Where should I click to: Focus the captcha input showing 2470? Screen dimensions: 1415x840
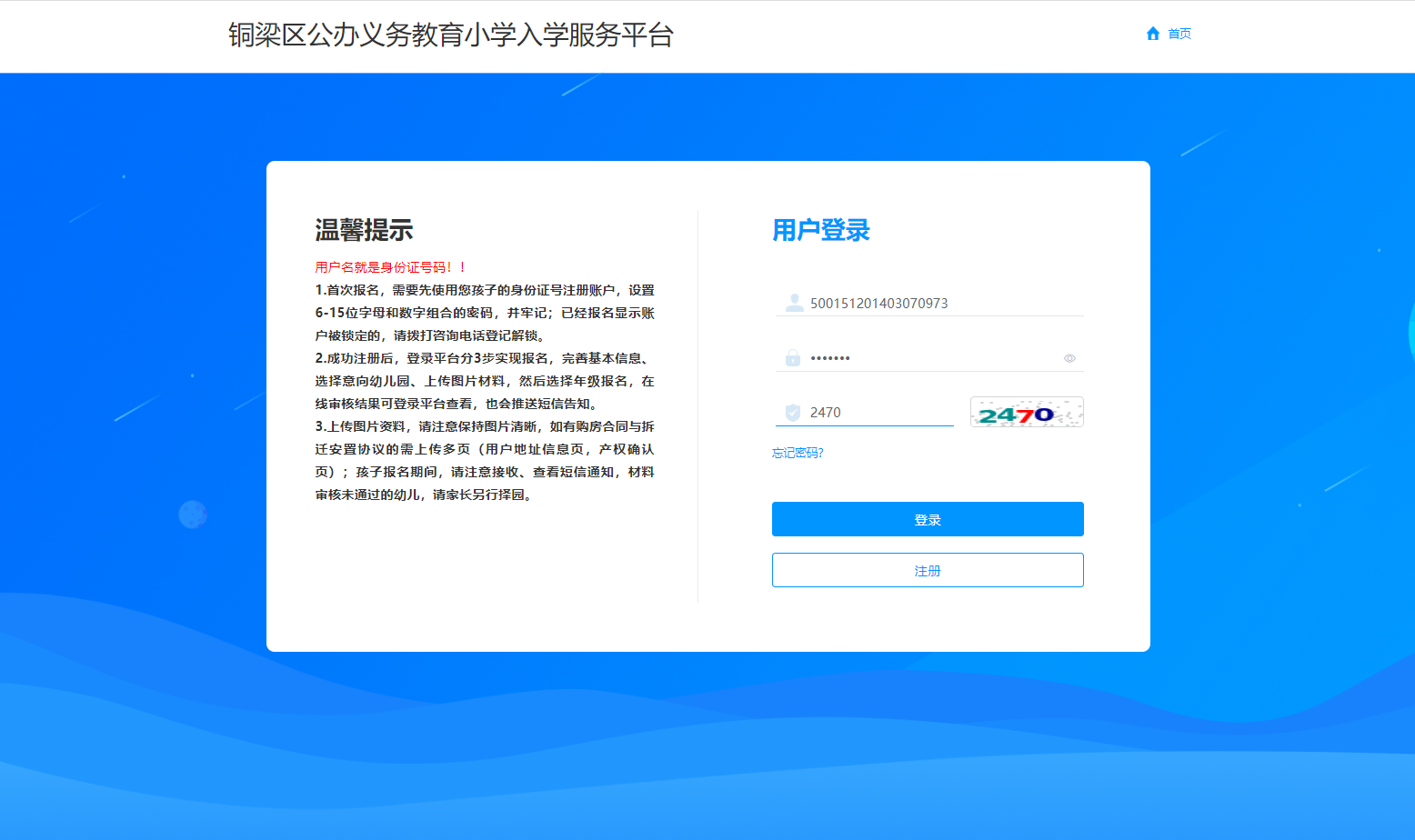pos(865,413)
